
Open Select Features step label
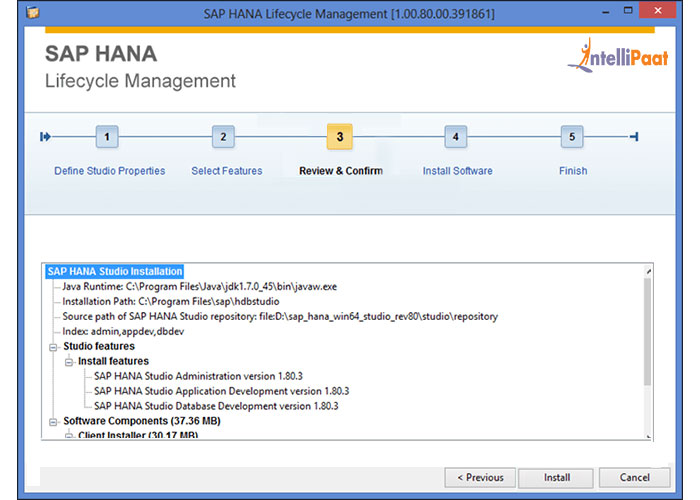[227, 171]
